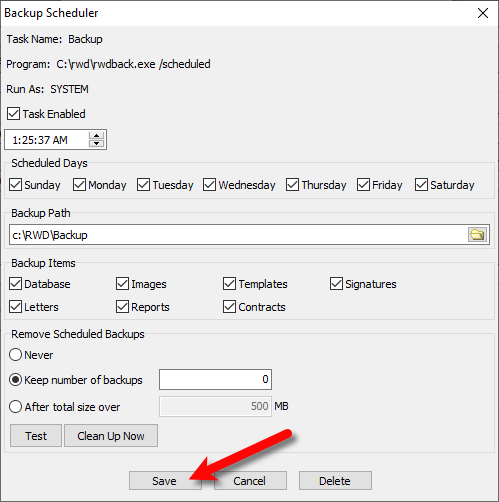Toggle Contracts backup item

click(229, 307)
